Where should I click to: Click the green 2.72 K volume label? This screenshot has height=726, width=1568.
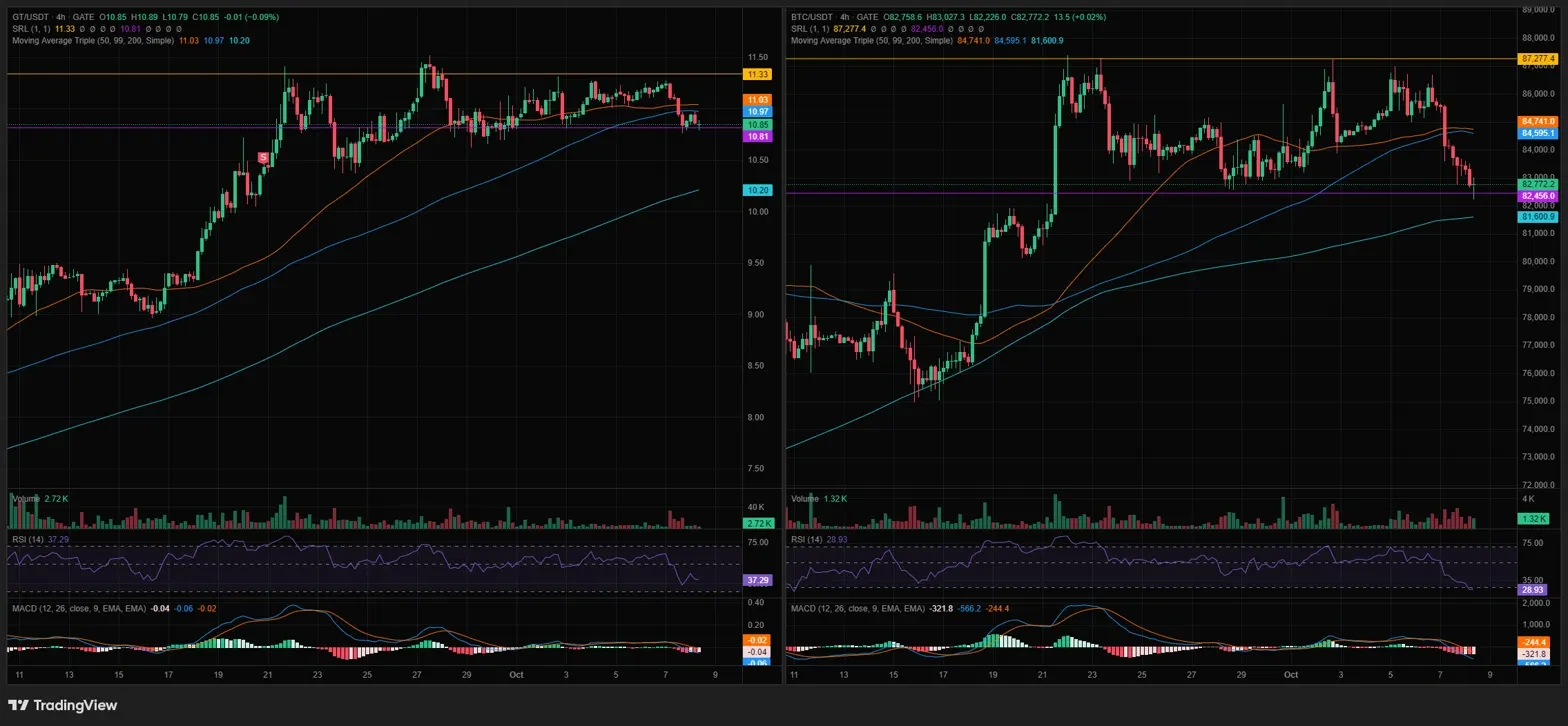758,523
